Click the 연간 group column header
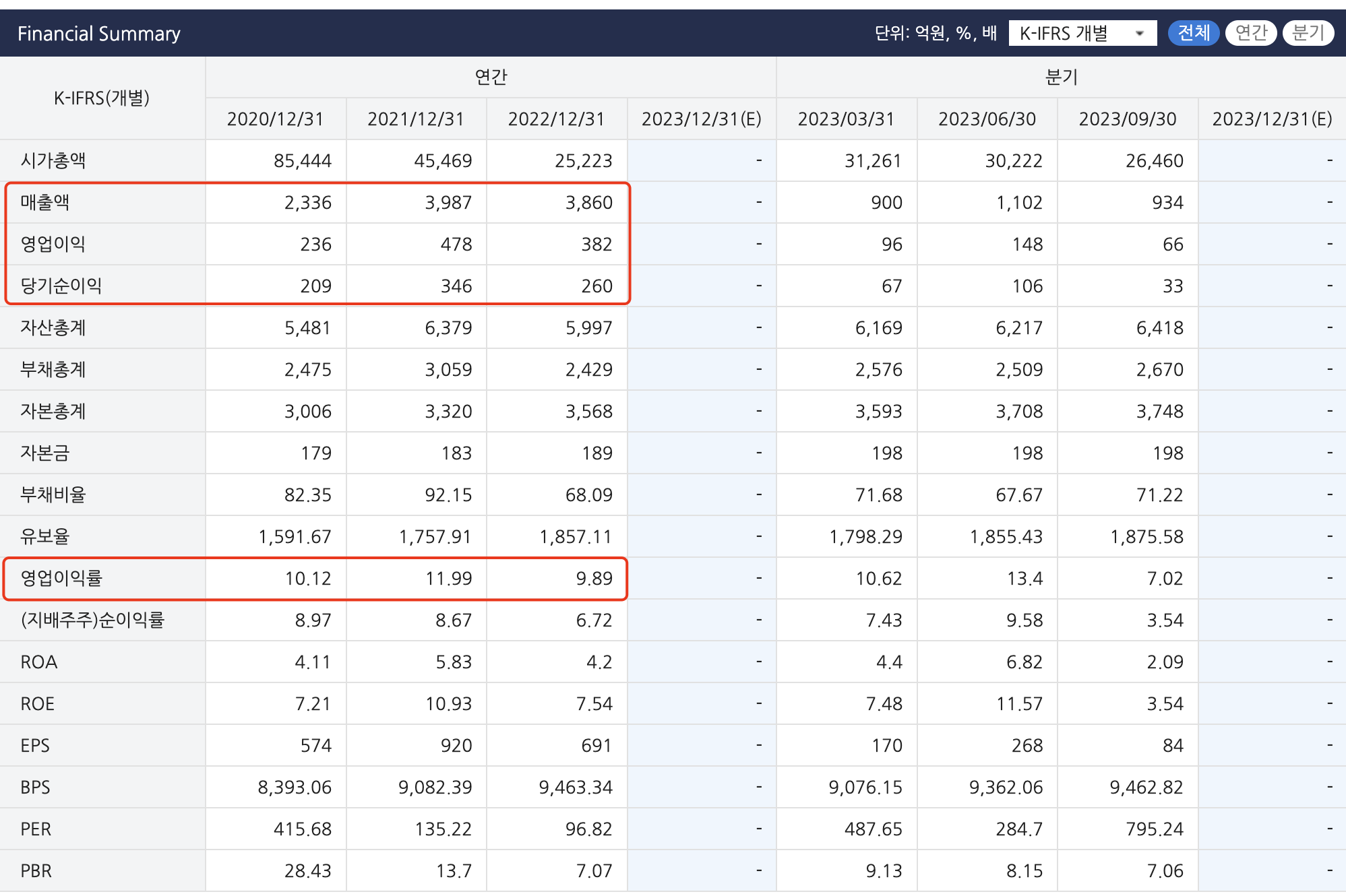Image resolution: width=1346 pixels, height=896 pixels. [491, 77]
